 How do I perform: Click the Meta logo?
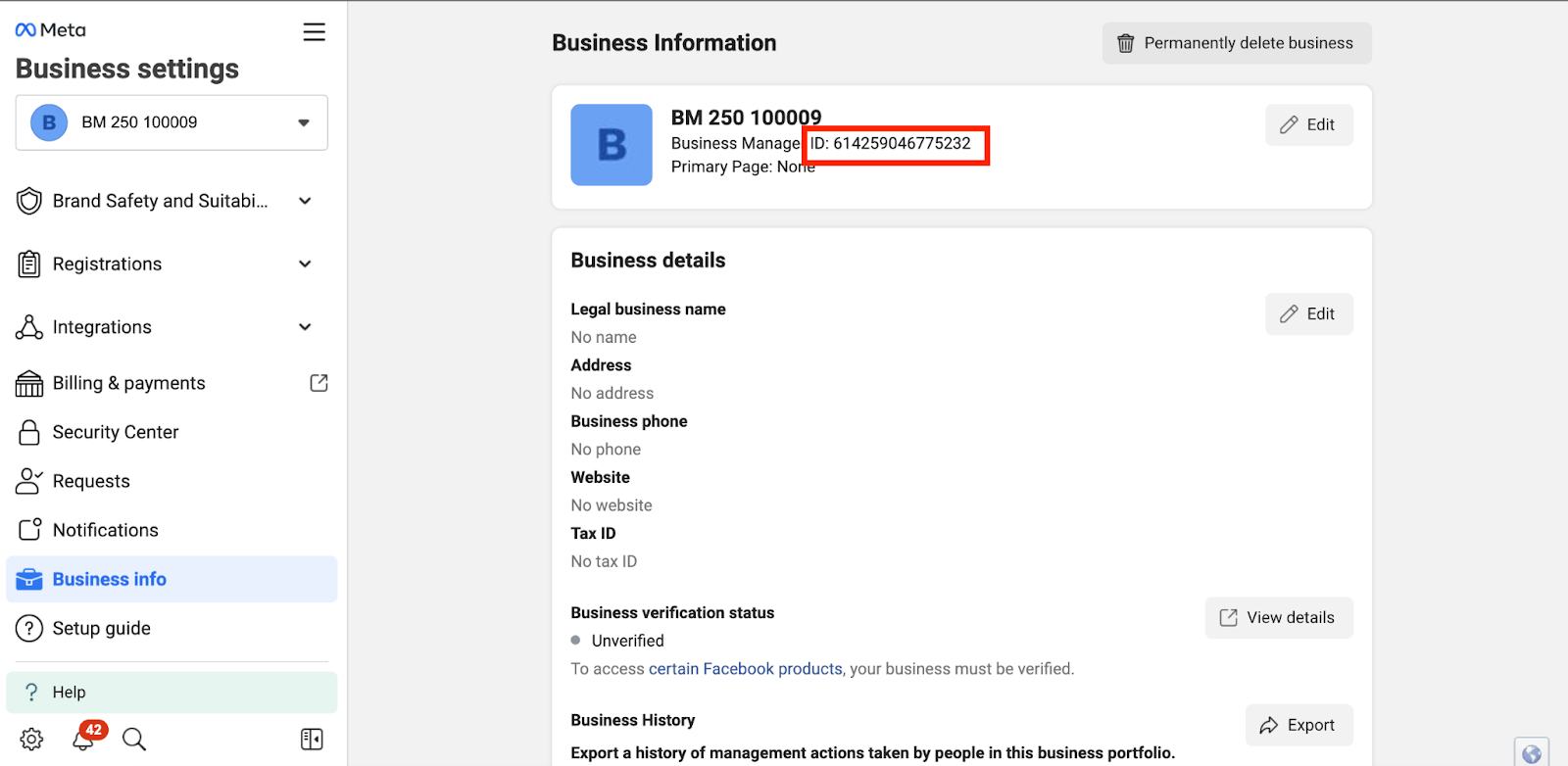coord(51,30)
